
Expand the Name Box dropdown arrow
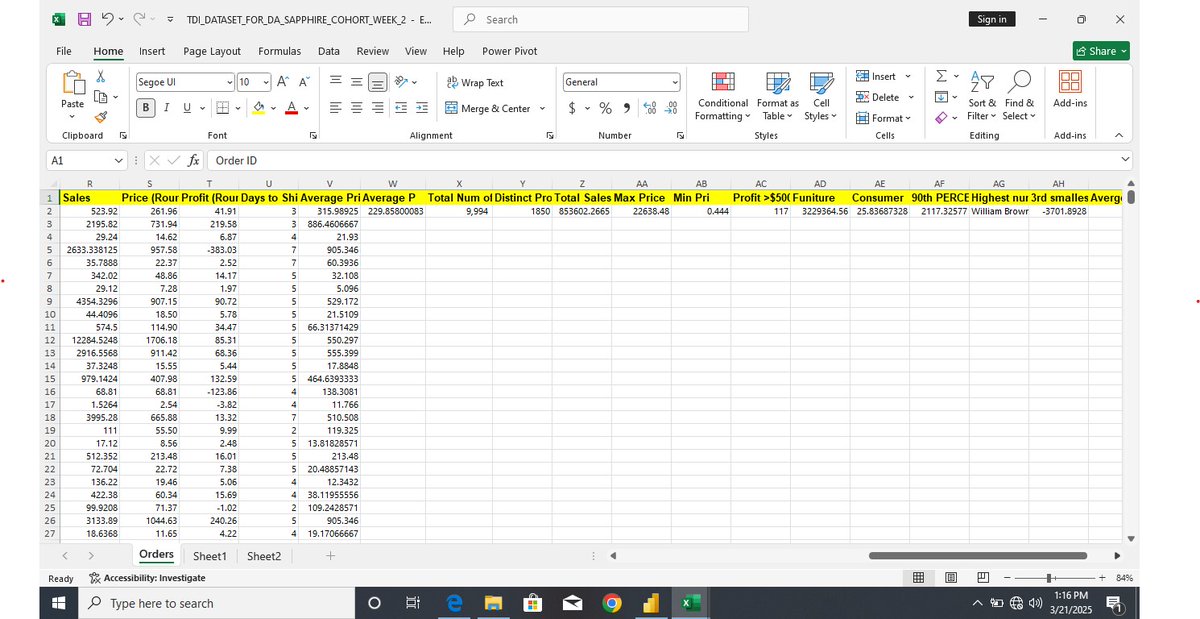(120, 160)
